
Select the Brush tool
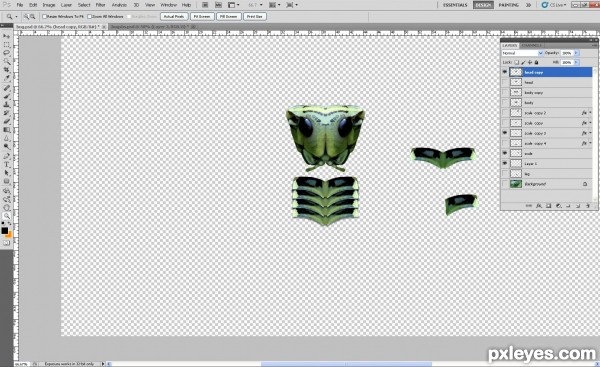click(7, 96)
